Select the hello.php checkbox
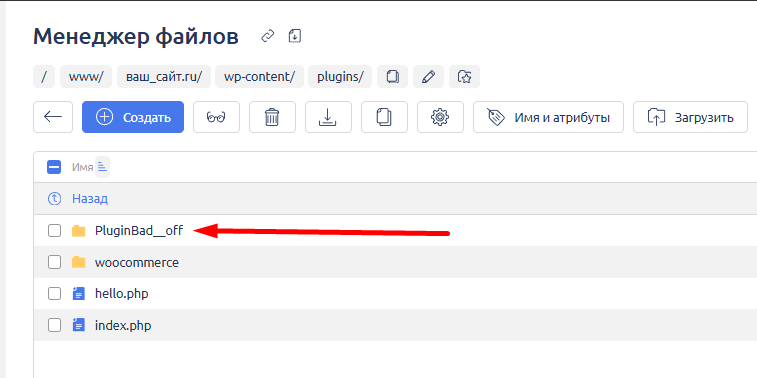The width and height of the screenshot is (757, 378). pos(55,294)
